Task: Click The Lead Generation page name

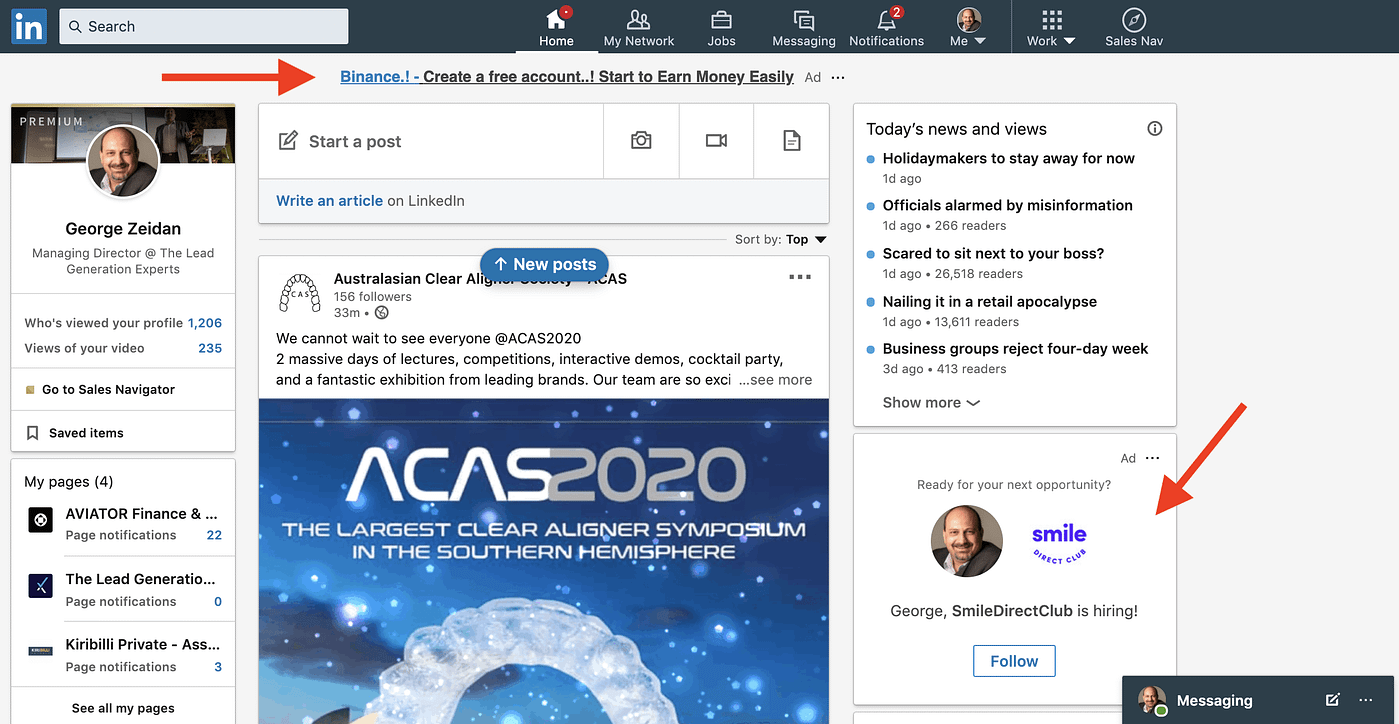Action: (140, 579)
